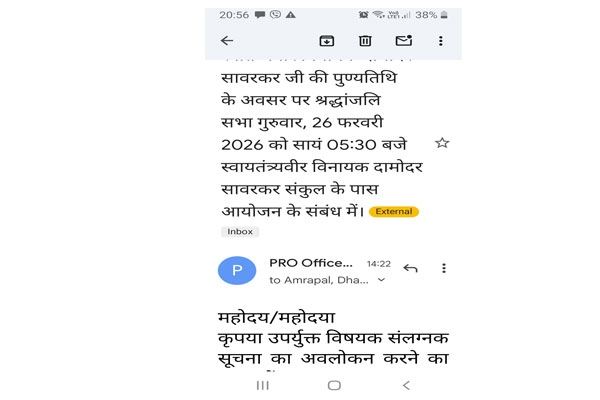Image resolution: width=600 pixels, height=400 pixels.
Task: Expand recipient details chevron near Amrapal
Action: pyautogui.click(x=381, y=280)
